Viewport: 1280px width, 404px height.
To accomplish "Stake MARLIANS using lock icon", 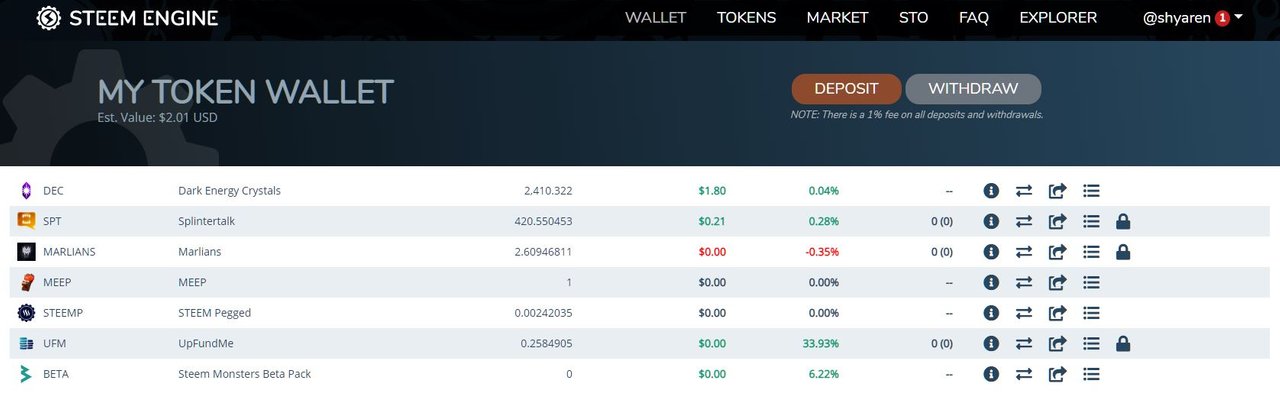I will pyautogui.click(x=1123, y=252).
